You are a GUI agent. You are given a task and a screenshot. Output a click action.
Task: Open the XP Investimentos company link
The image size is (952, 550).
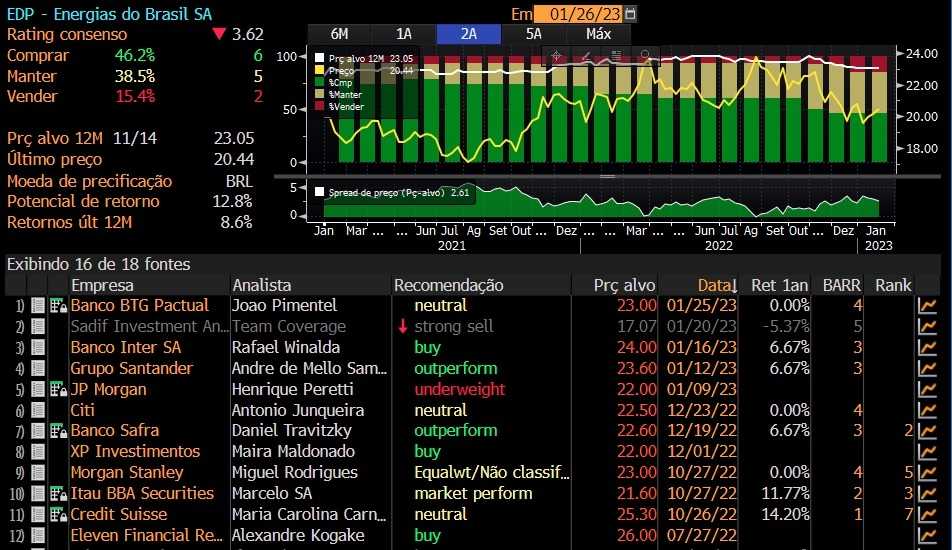135,452
